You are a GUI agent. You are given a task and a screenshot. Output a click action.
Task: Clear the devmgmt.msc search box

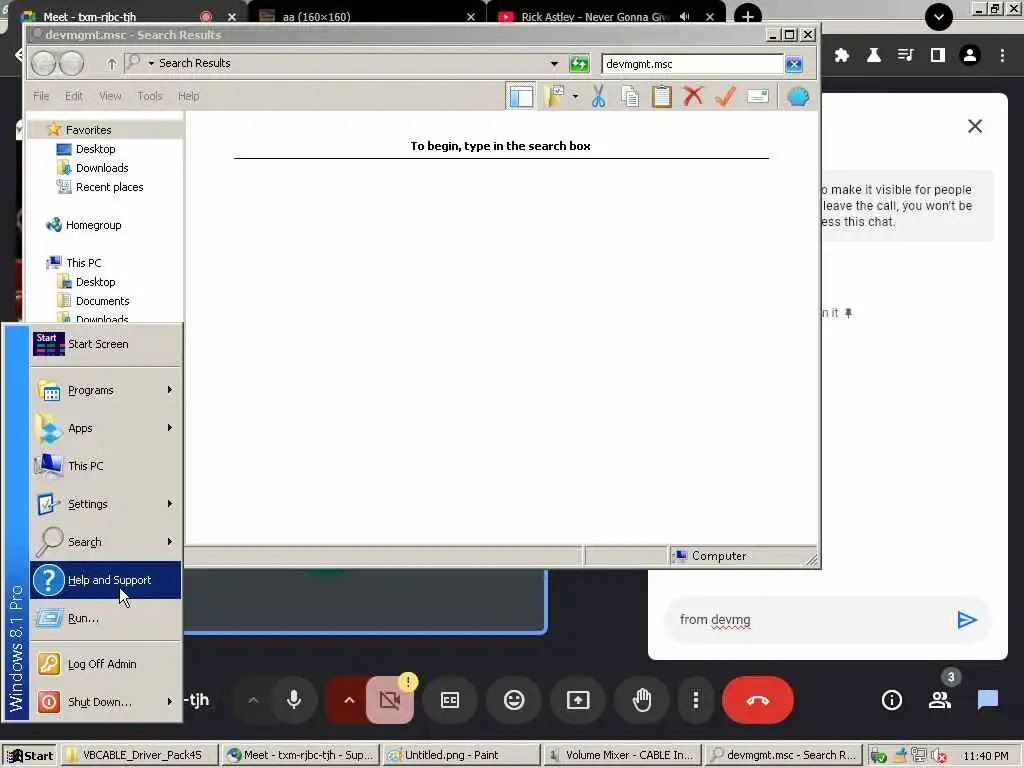coord(793,64)
